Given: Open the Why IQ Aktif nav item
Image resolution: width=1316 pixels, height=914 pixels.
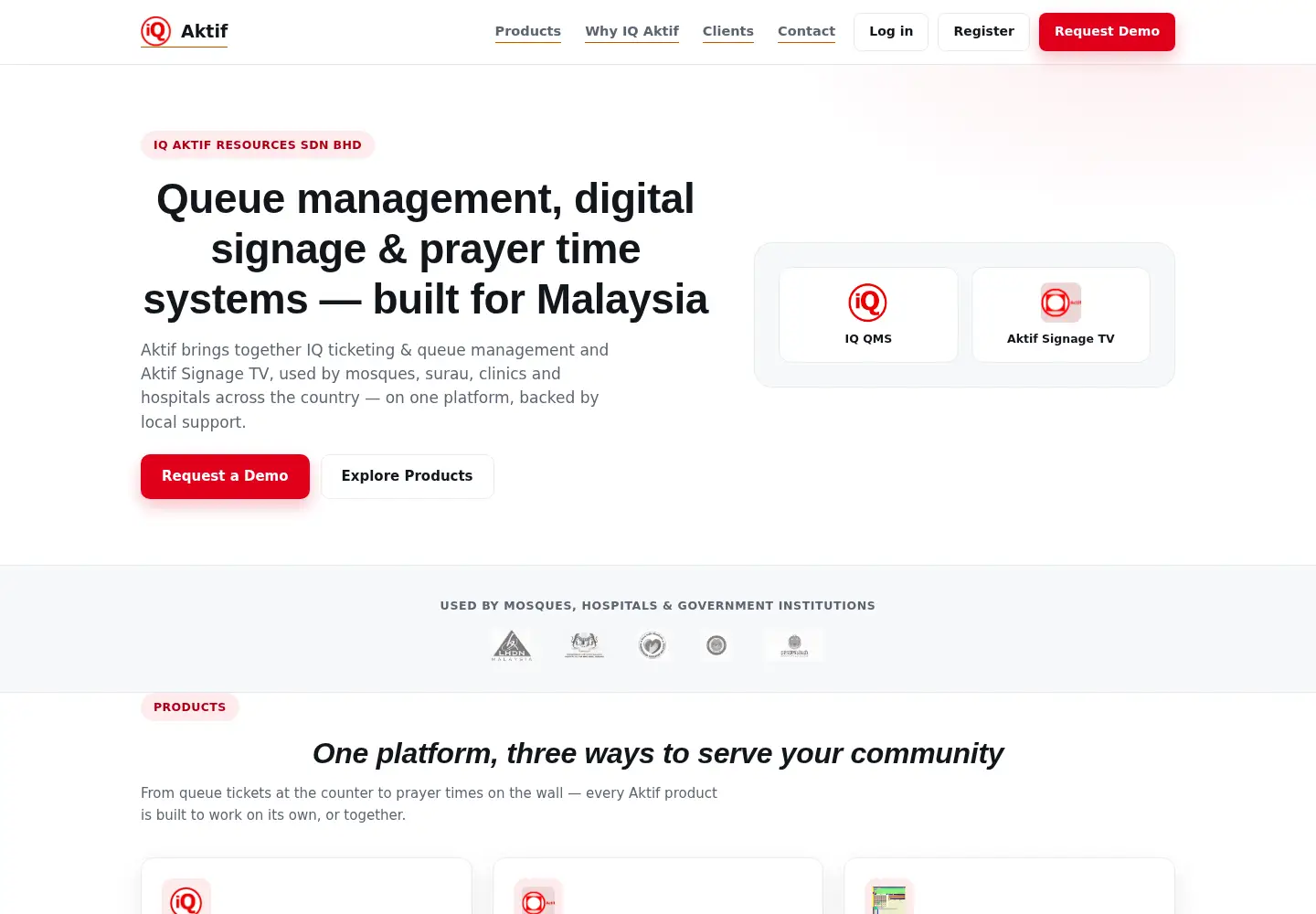Looking at the screenshot, I should pos(631,31).
